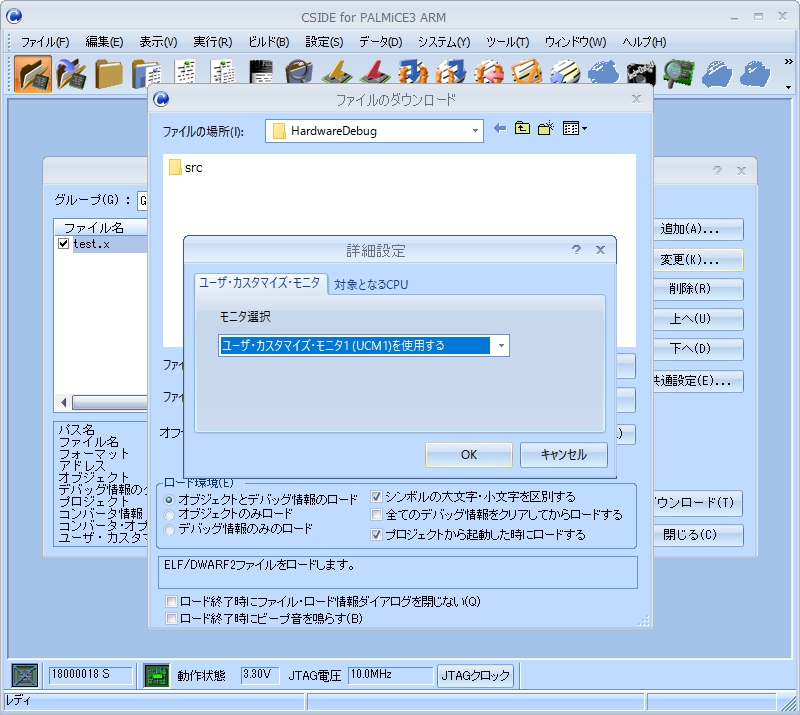Screen dimensions: 800x715
Task: Click the 上へ(U) button
Action: tap(698, 319)
